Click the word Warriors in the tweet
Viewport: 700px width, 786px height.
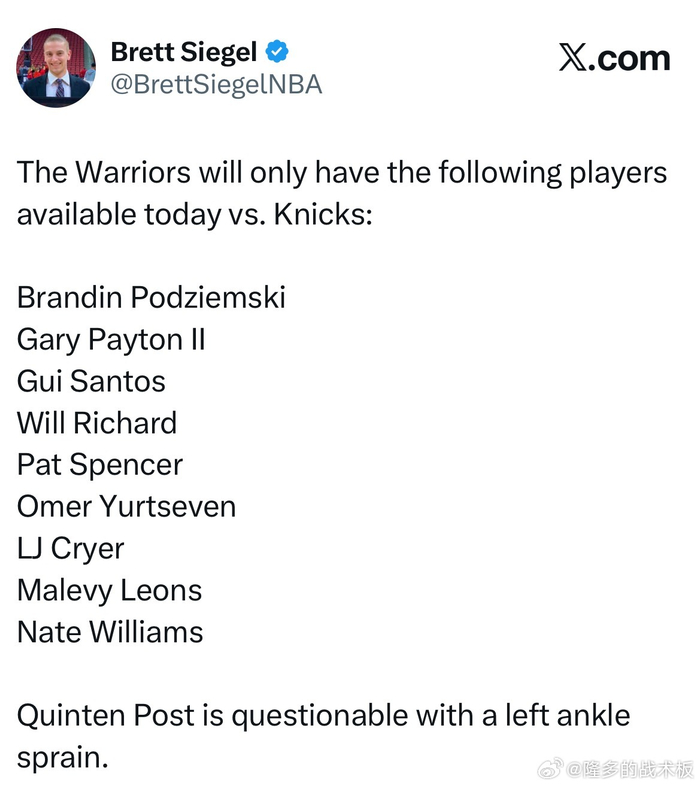132,173
